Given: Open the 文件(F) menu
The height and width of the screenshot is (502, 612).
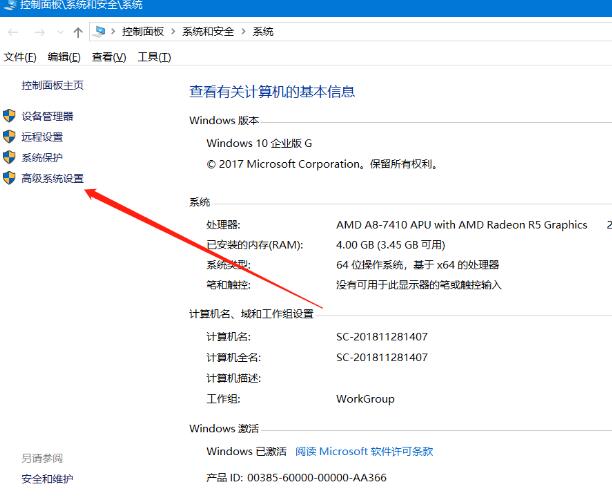Looking at the screenshot, I should point(20,57).
